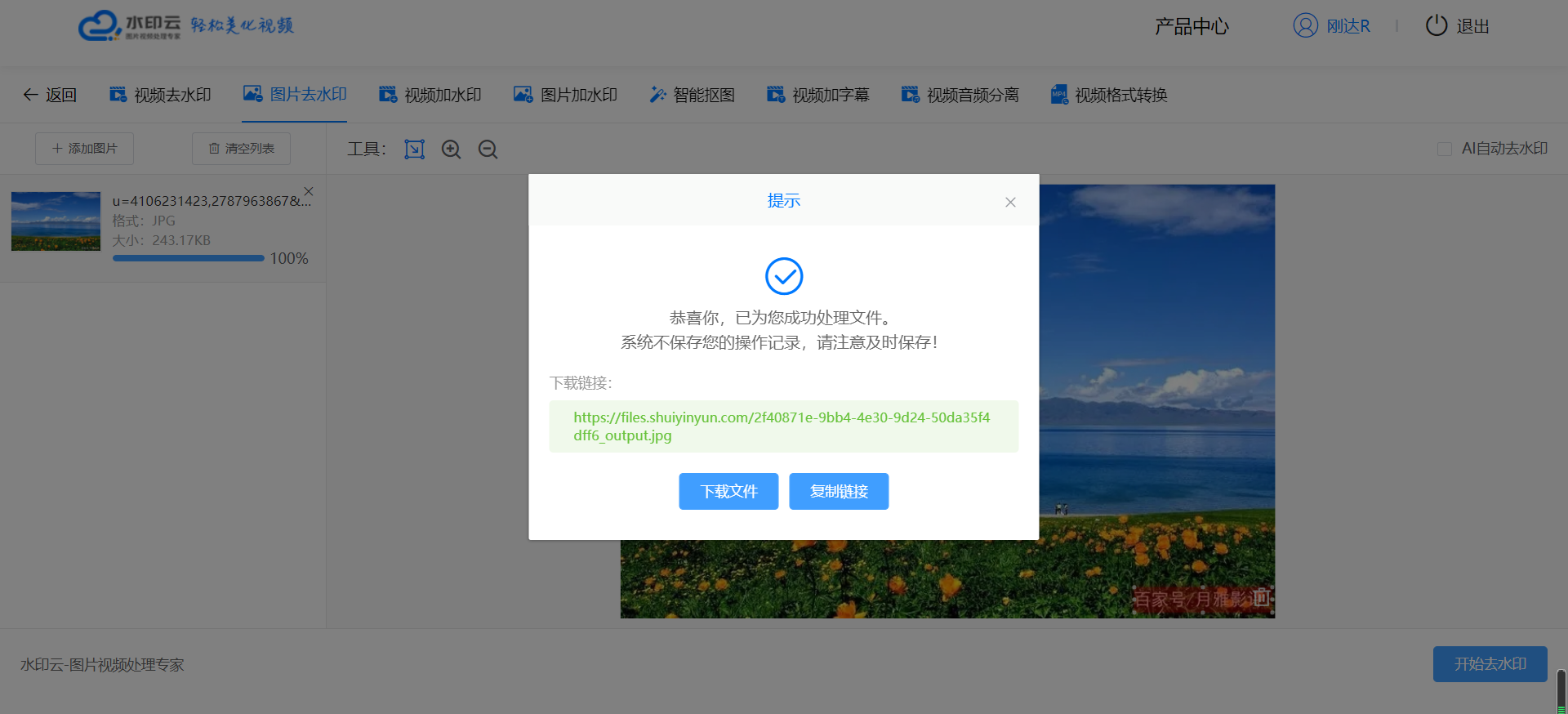The image size is (1568, 714).
Task: Click 添加图片 to add an image
Action: (84, 149)
